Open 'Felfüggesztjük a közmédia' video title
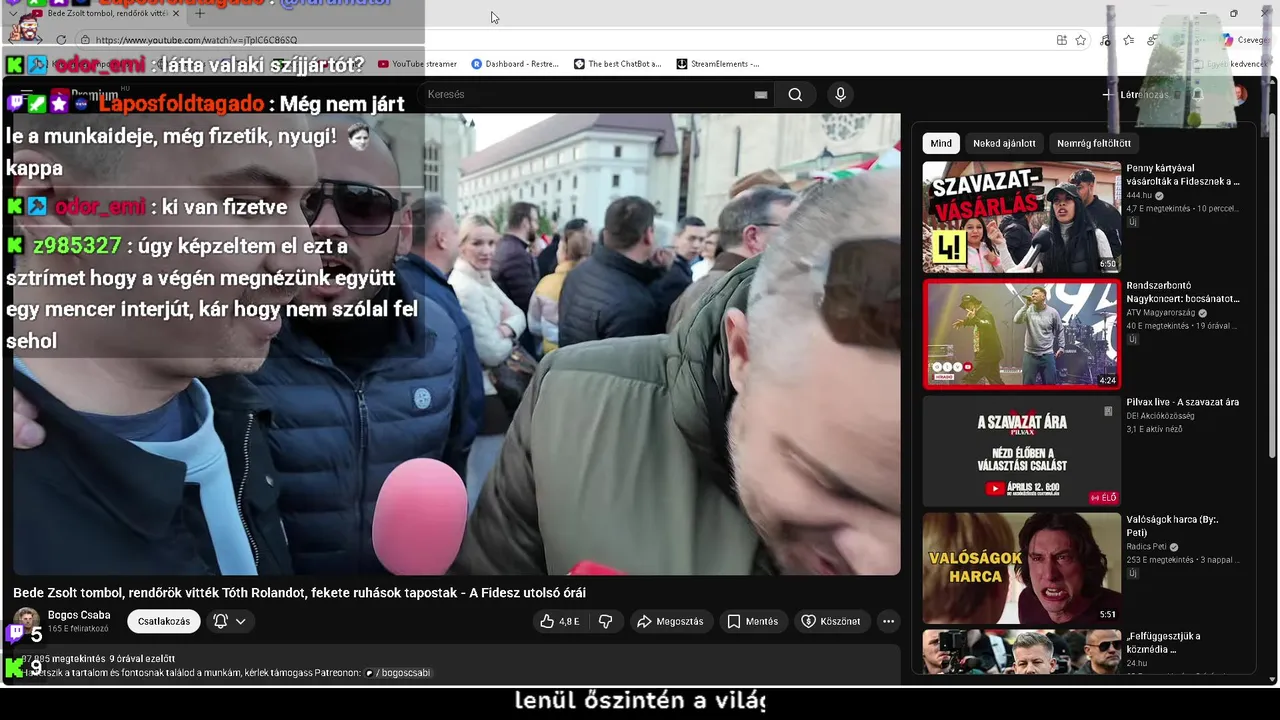1280x720 pixels. tap(1164, 642)
